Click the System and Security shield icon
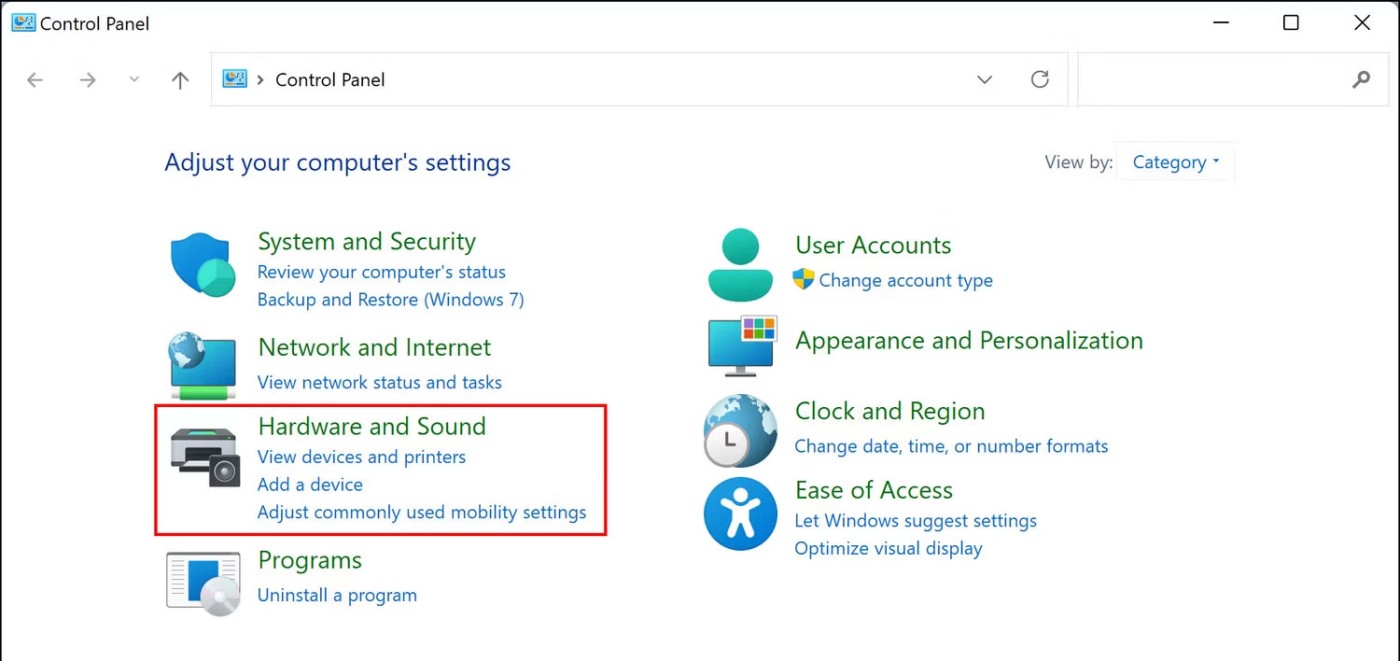This screenshot has width=1400, height=661. coord(203,265)
